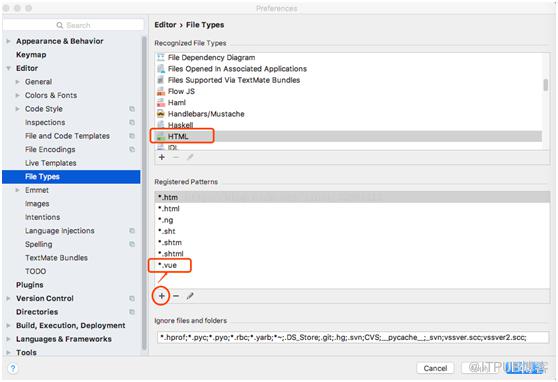Click the File and Code Templates project-level icon
Image resolution: width=558 pixels, height=382 pixels.
point(132,136)
